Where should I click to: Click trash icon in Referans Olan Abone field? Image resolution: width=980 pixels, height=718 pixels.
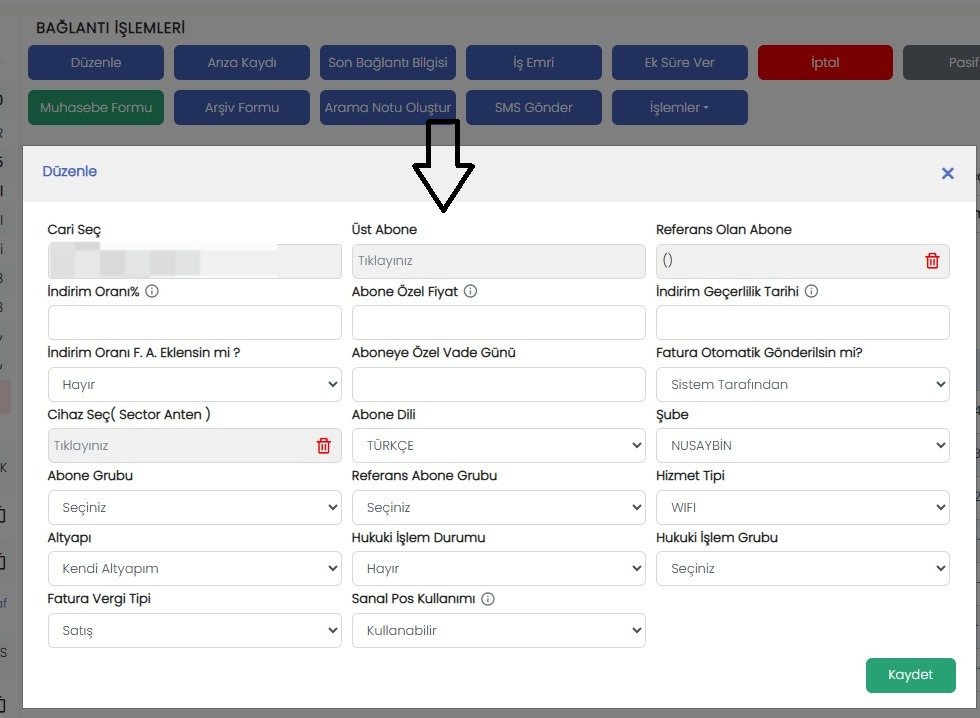[x=932, y=261]
